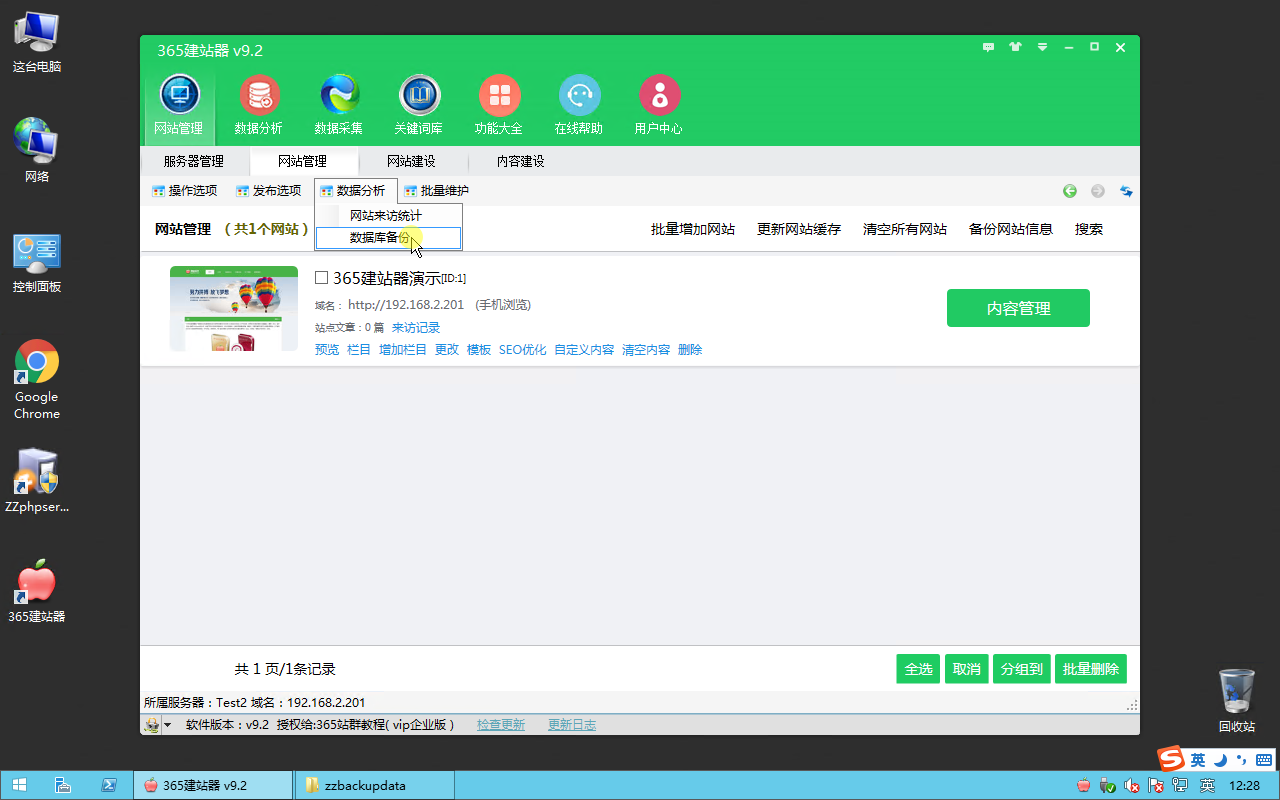Open 自定义内容 link
This screenshot has height=800, width=1280.
tap(584, 350)
